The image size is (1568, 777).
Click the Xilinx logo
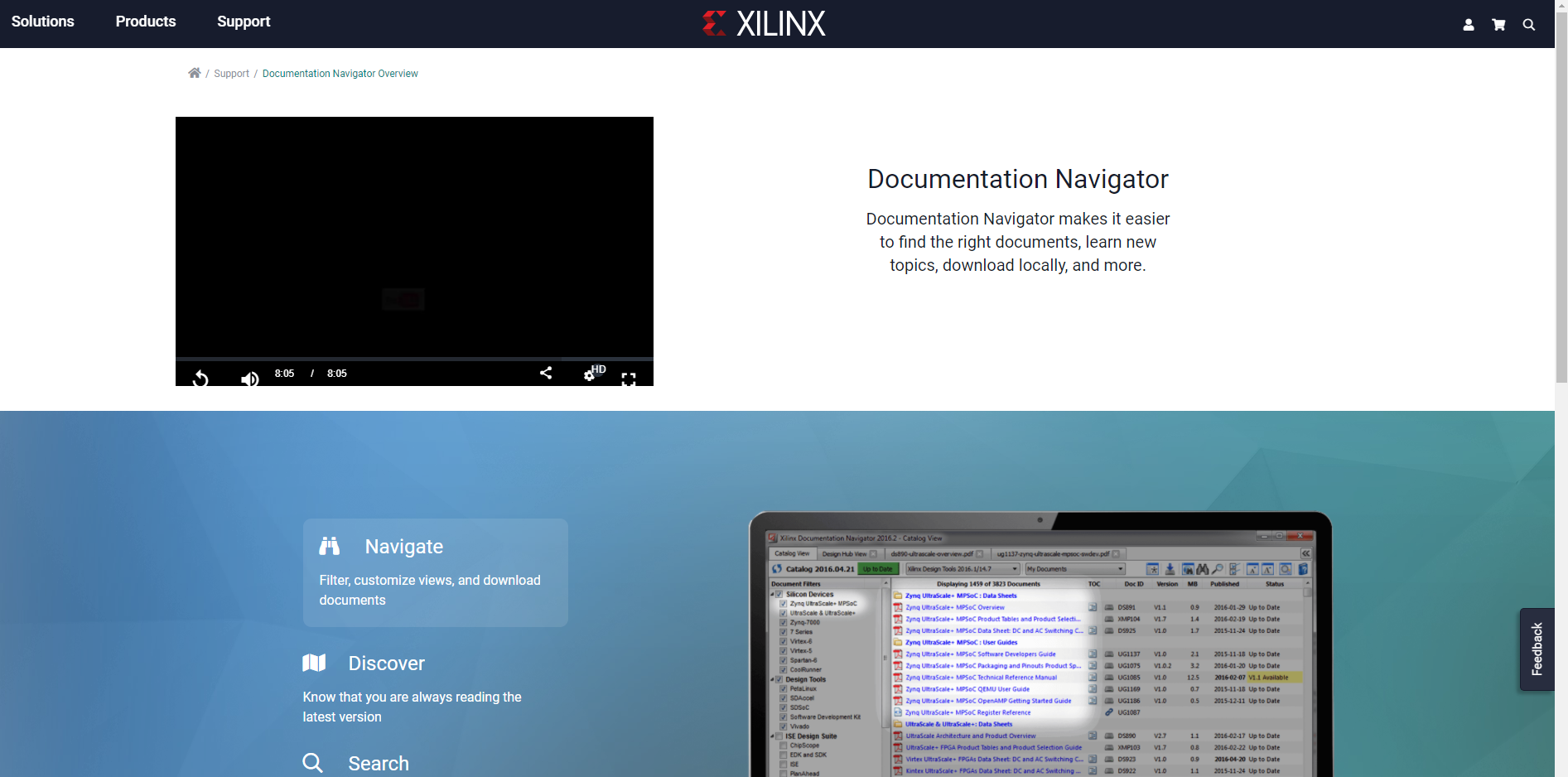[762, 23]
